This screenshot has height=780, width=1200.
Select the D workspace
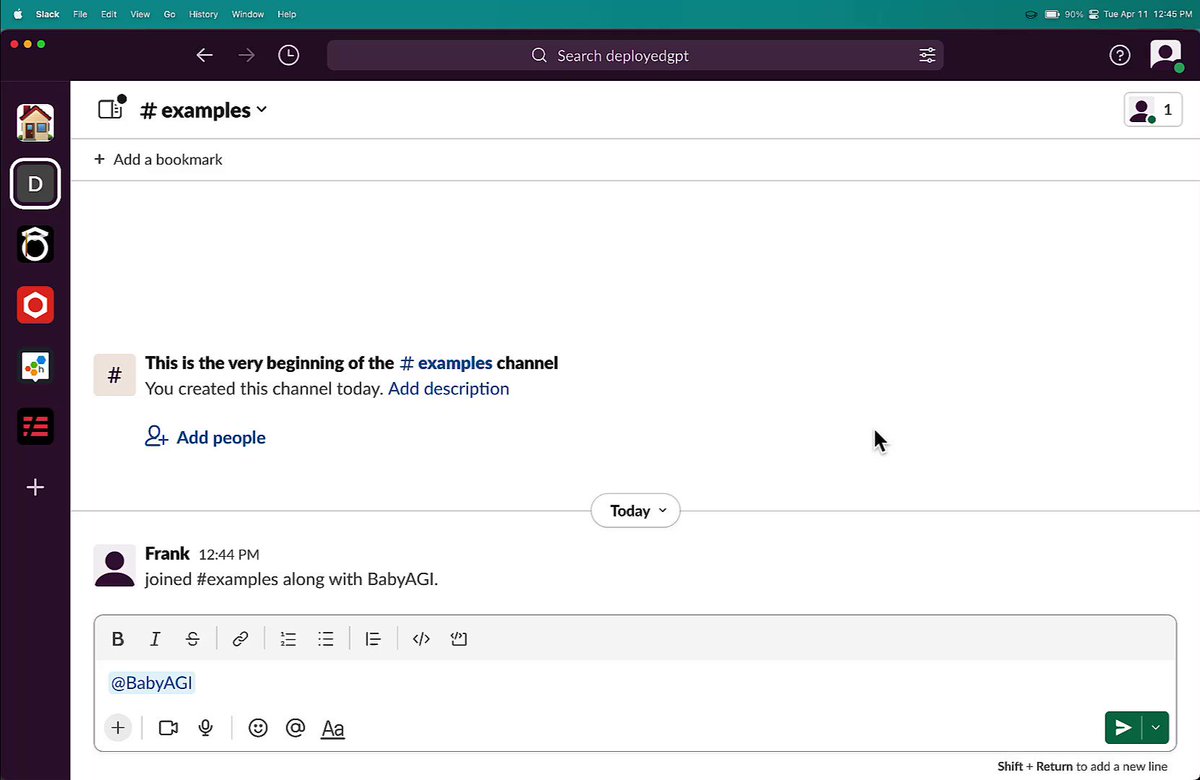point(35,184)
